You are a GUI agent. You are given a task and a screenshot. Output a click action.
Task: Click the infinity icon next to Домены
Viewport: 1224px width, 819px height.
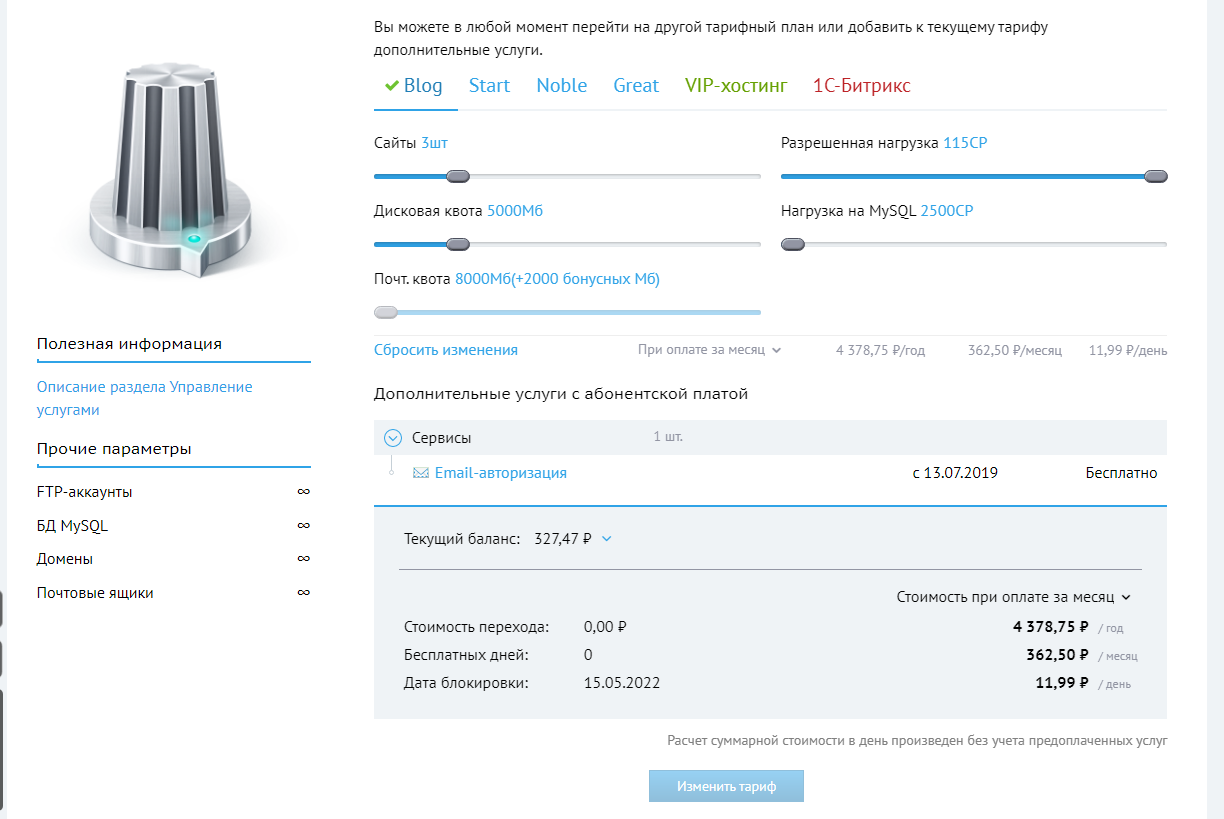click(303, 559)
